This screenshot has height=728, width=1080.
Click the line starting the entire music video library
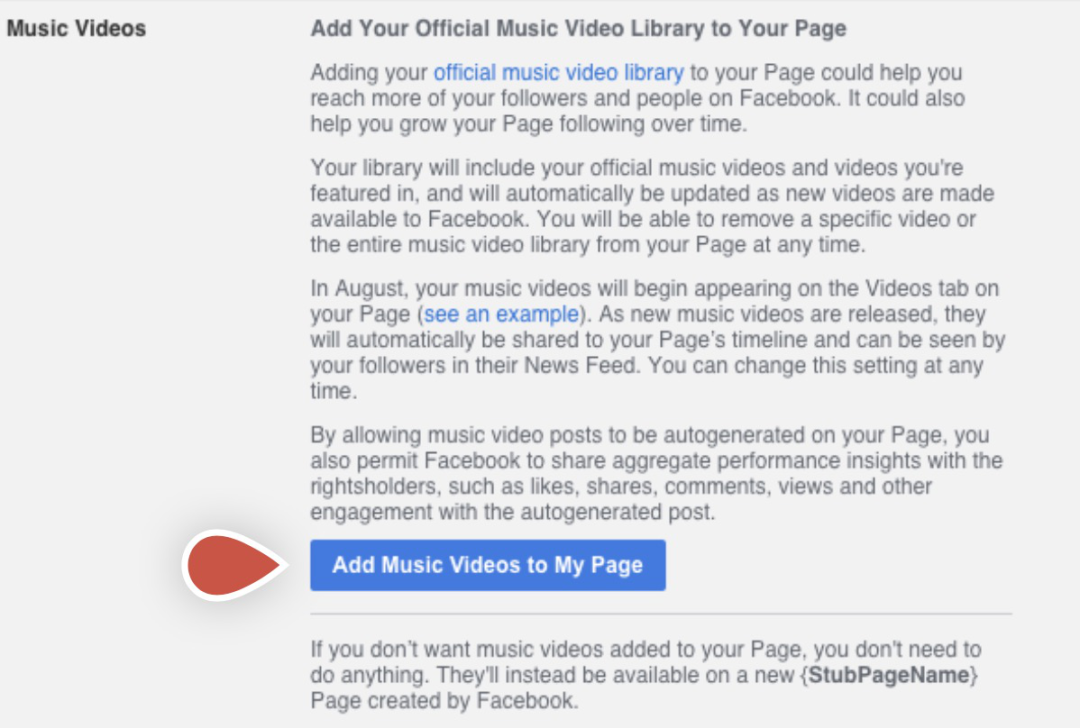click(x=588, y=245)
